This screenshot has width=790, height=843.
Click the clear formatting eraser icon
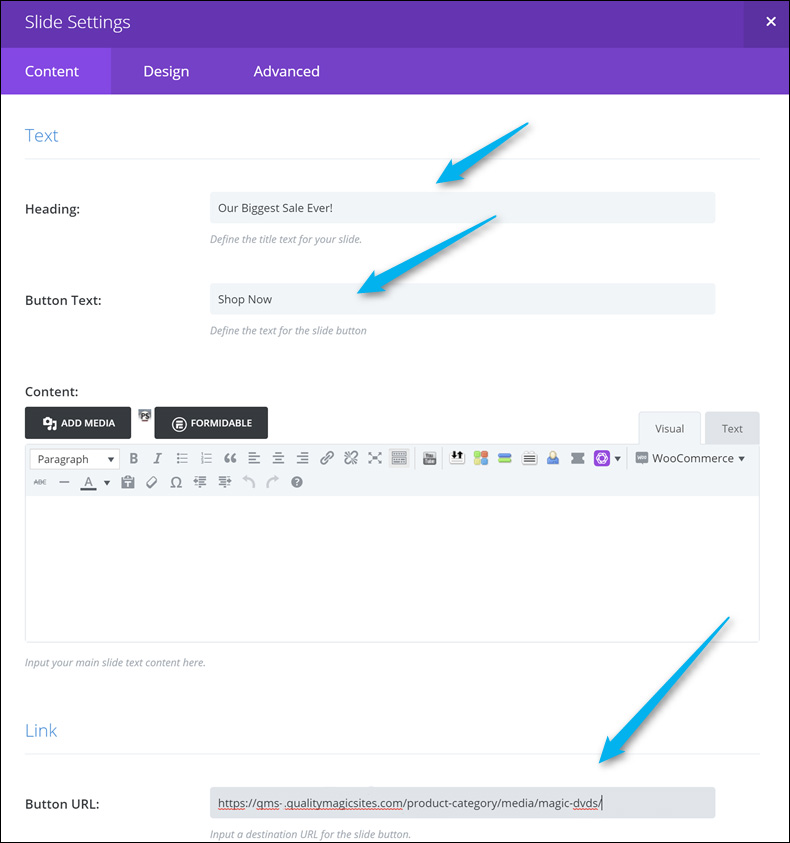coord(152,482)
